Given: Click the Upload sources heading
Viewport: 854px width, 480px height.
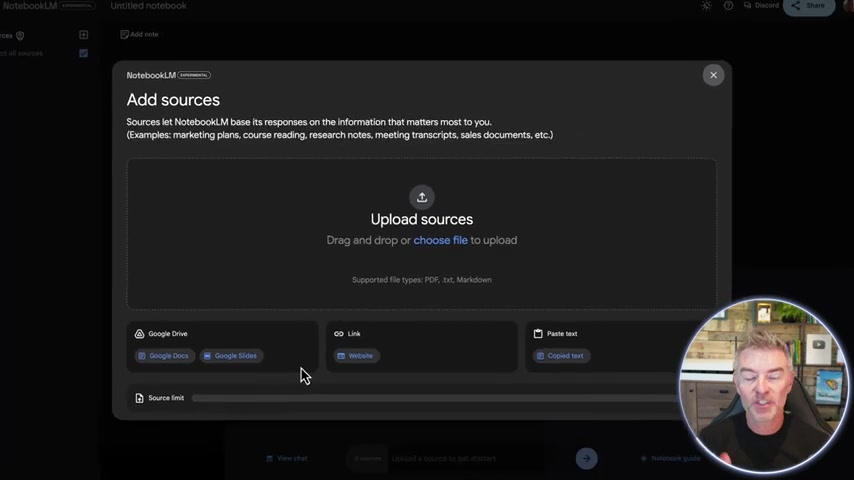Looking at the screenshot, I should pyautogui.click(x=422, y=220).
